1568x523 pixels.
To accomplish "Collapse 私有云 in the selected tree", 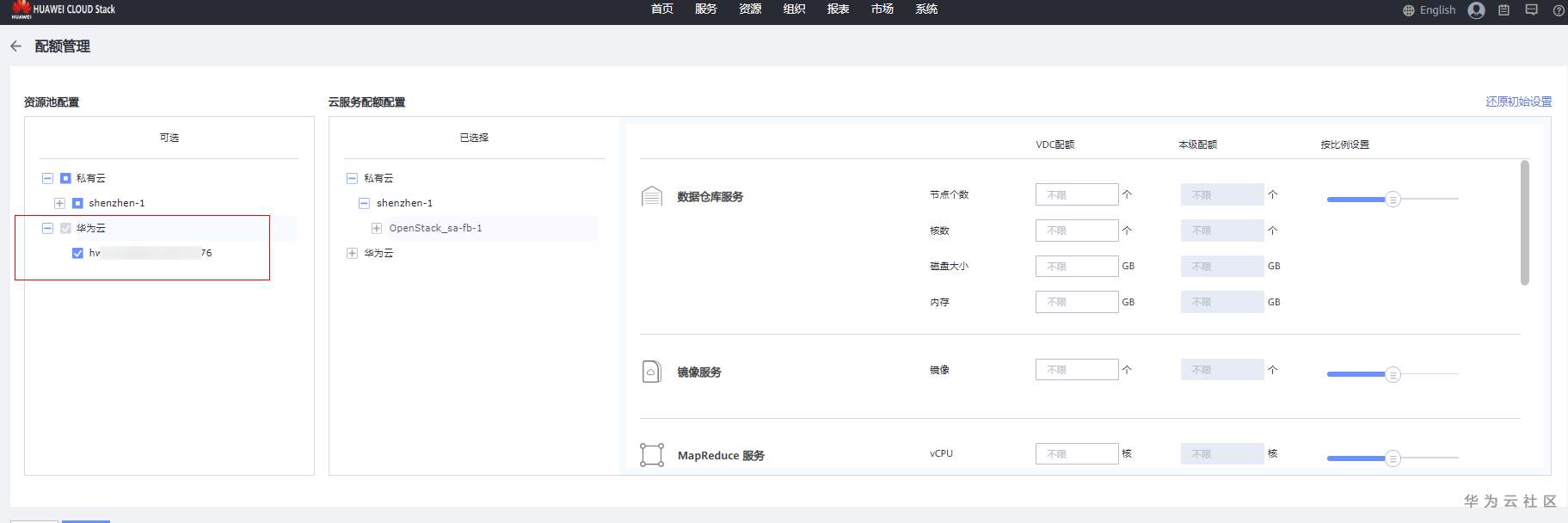I will click(x=351, y=178).
